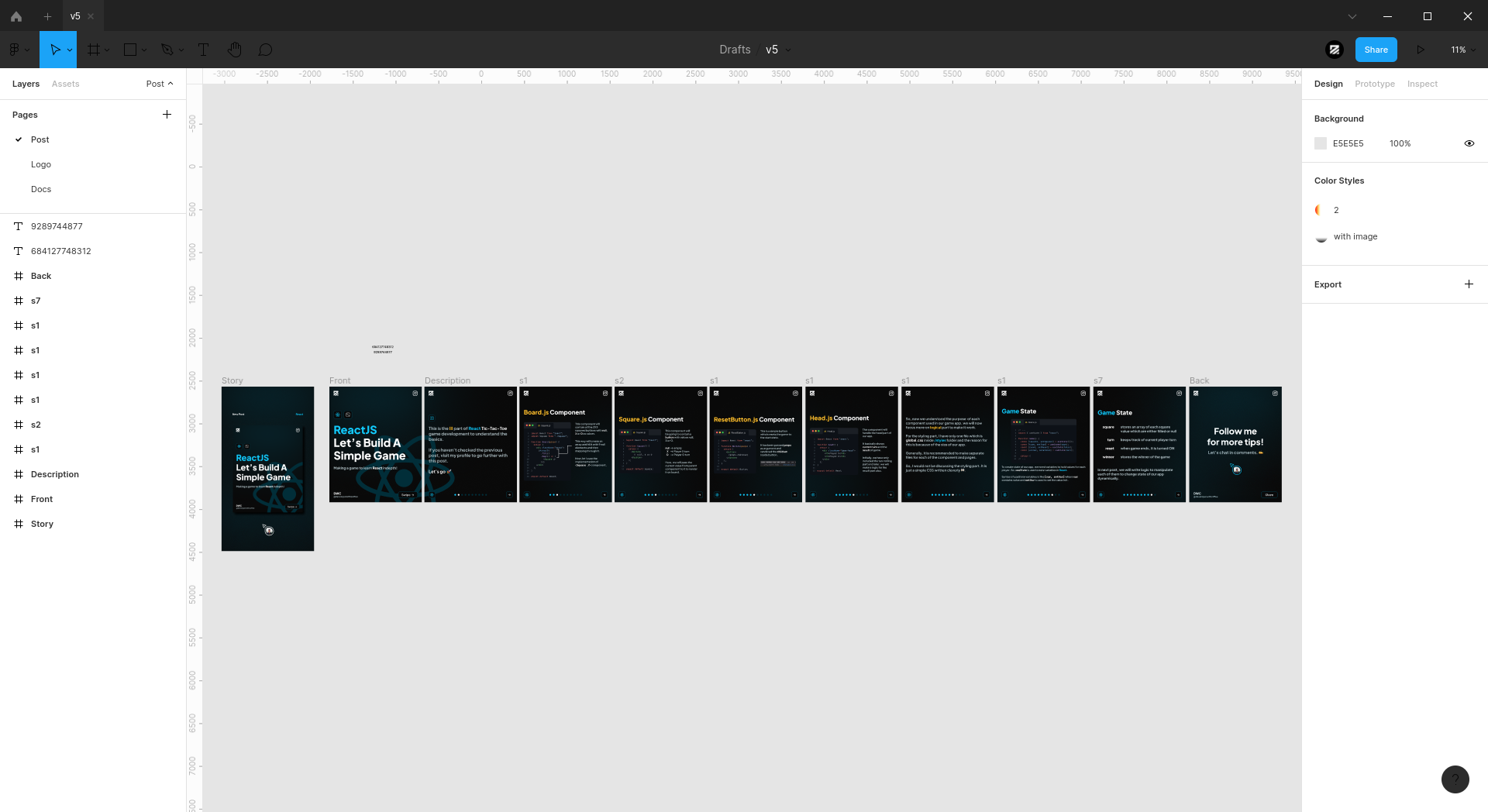Screen dimensions: 1488x812
Task: Switch to the Assets tab
Action: [66, 84]
